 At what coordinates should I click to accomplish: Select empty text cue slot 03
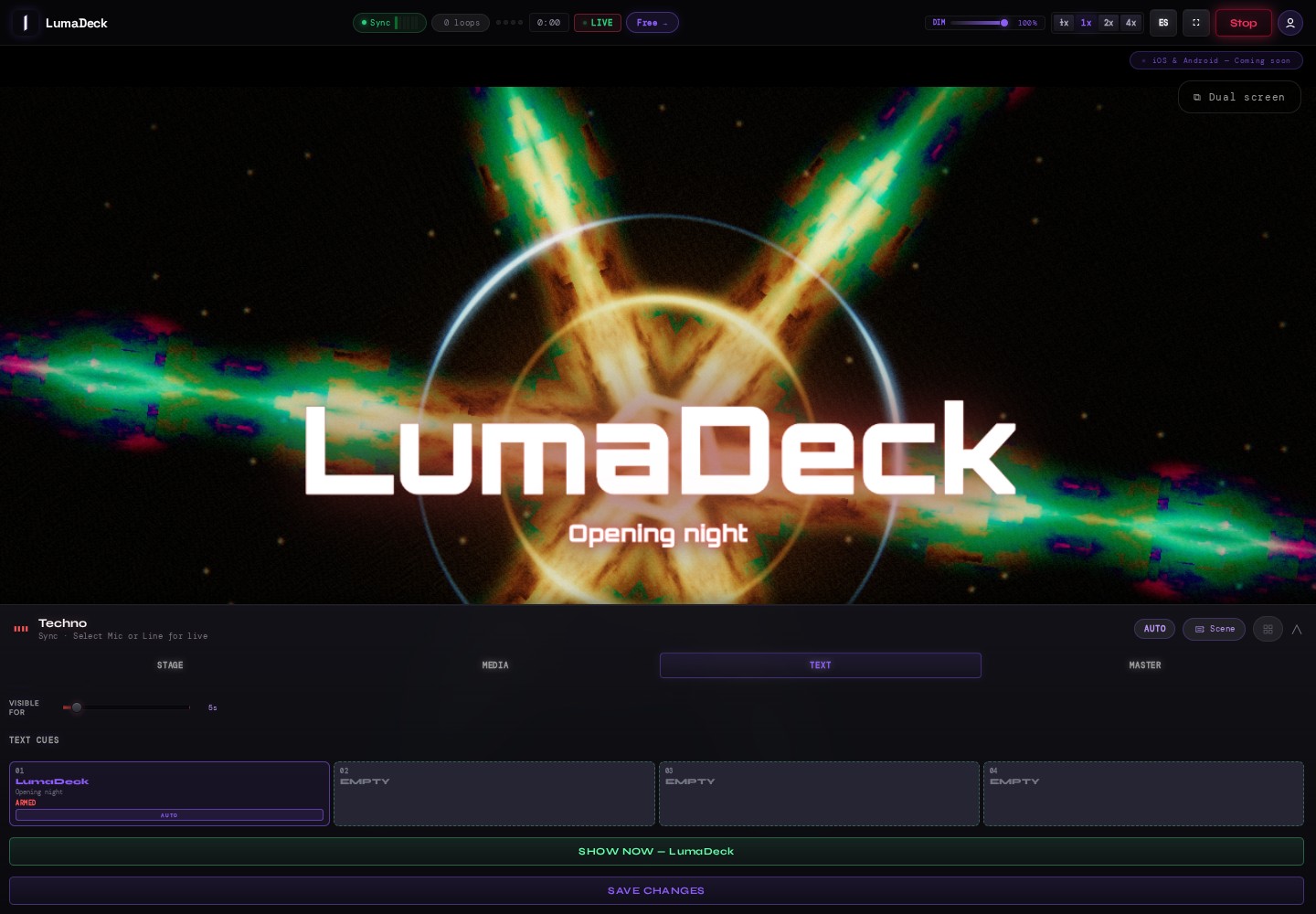819,793
